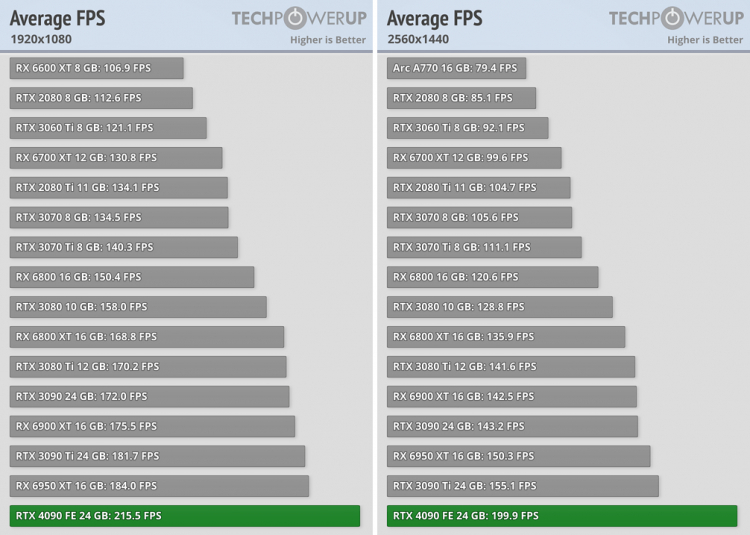Select the RX 6900 XT 175.5 FPS bar

[152, 426]
